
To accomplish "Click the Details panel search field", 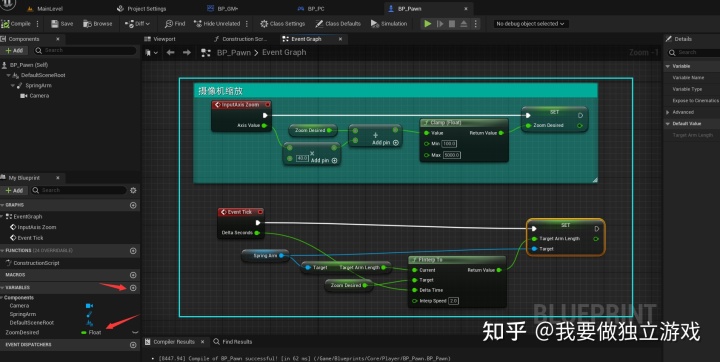I will point(693,53).
